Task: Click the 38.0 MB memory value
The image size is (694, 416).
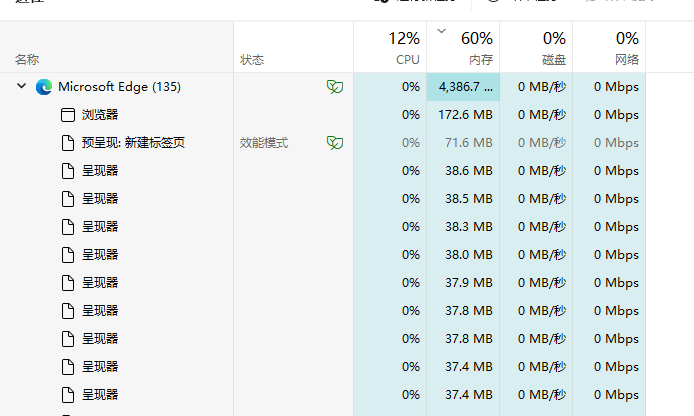Action: point(469,255)
